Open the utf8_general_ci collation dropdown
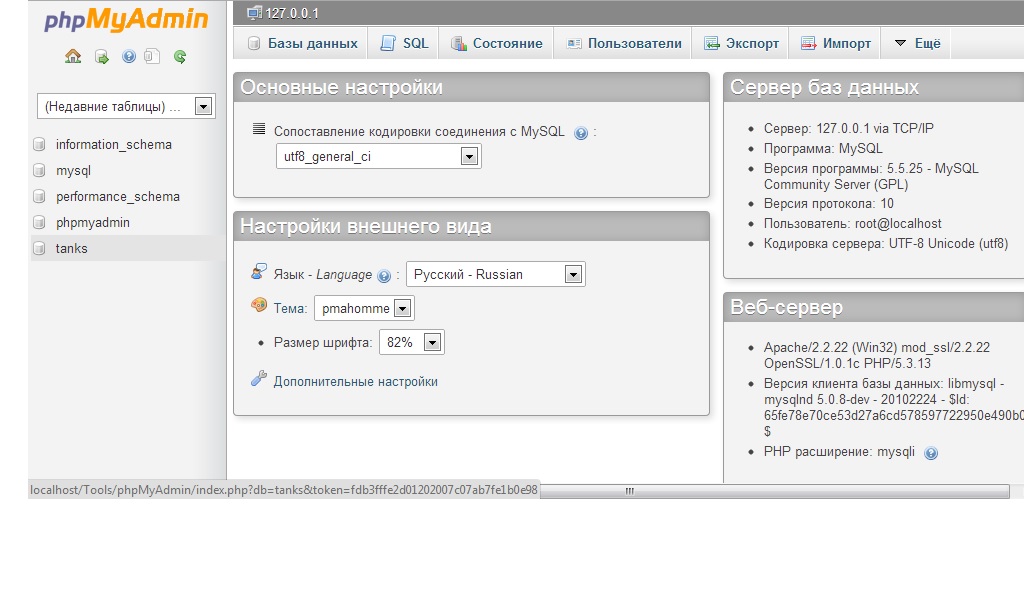Image resolution: width=1024 pixels, height=600 pixels. pyautogui.click(x=379, y=157)
